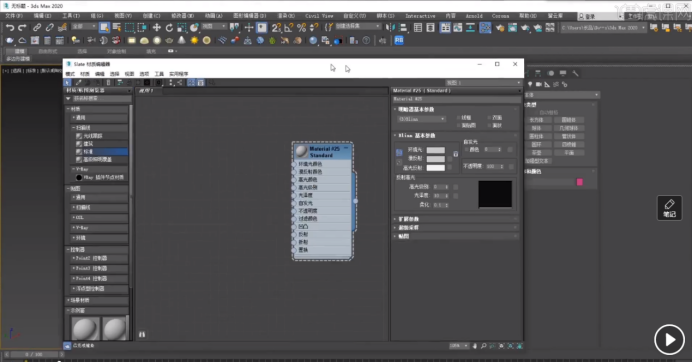Screen dimensions: 692x363
Task: Activate the Select and Rotate tool
Action: pos(169,27)
